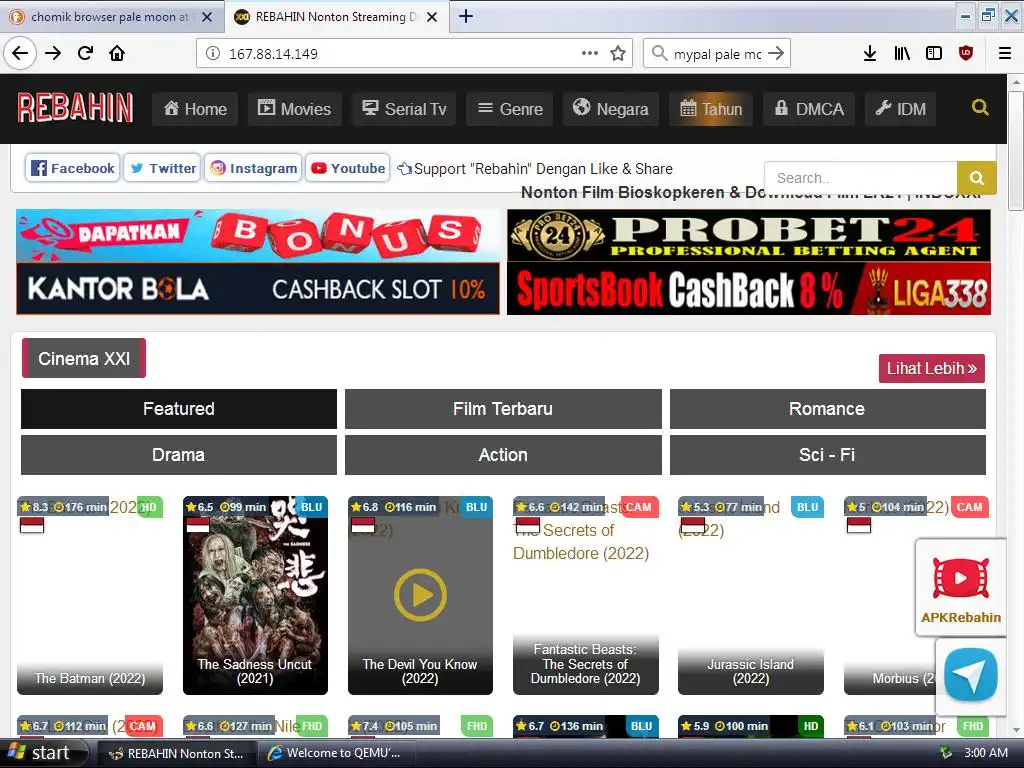The height and width of the screenshot is (768, 1024).
Task: Go forward with the forward arrow
Action: [53, 53]
